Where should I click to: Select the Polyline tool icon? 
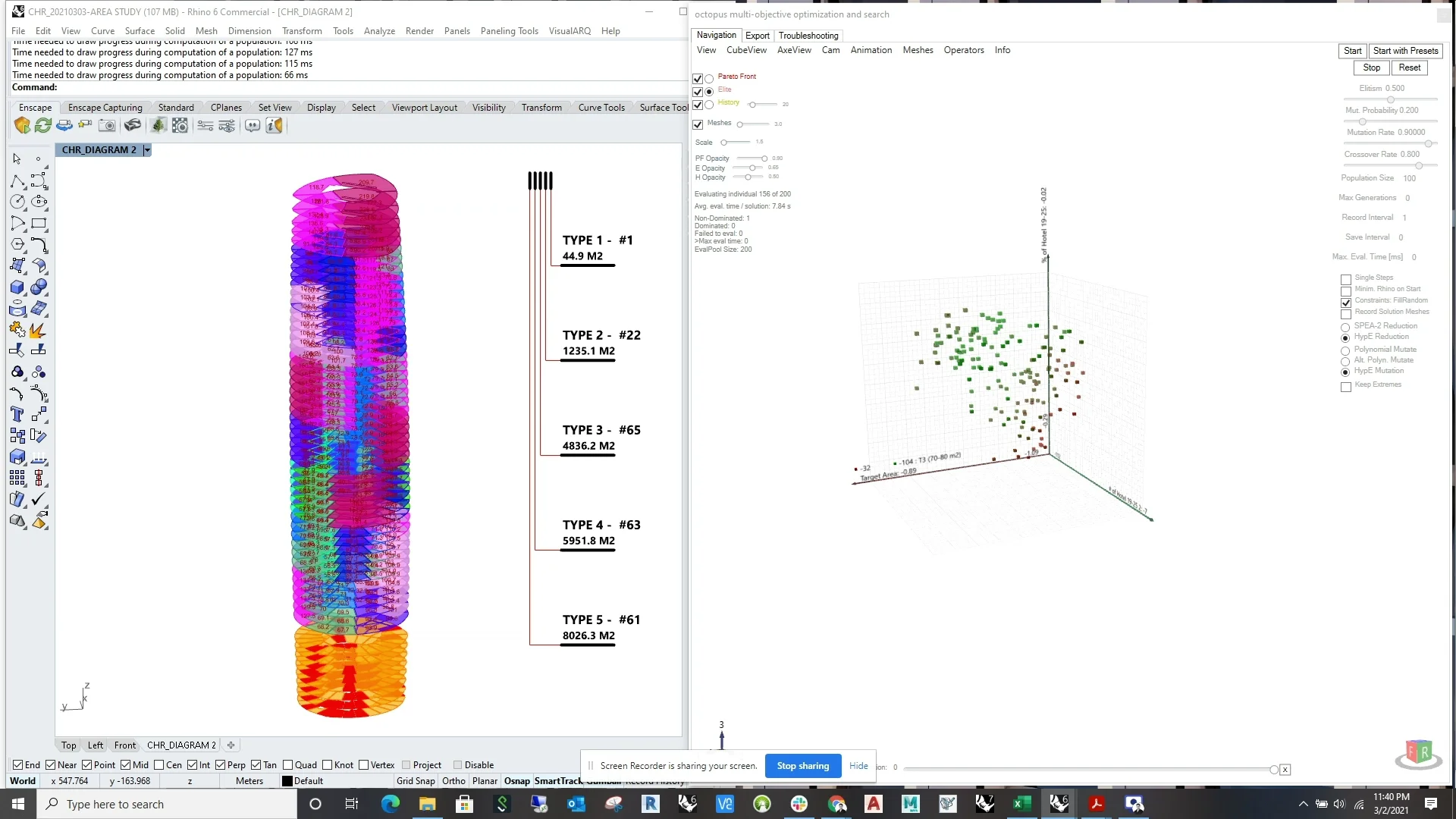pyautogui.click(x=17, y=180)
